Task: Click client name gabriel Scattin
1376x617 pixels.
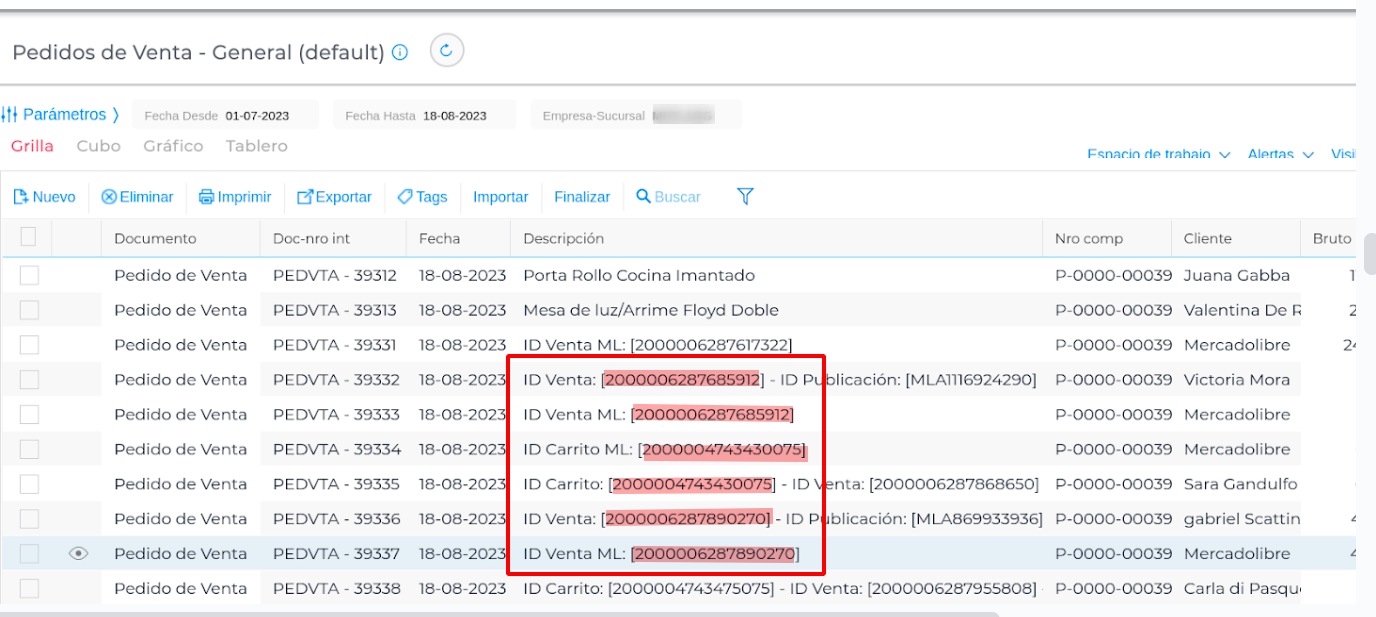Action: 1242,518
